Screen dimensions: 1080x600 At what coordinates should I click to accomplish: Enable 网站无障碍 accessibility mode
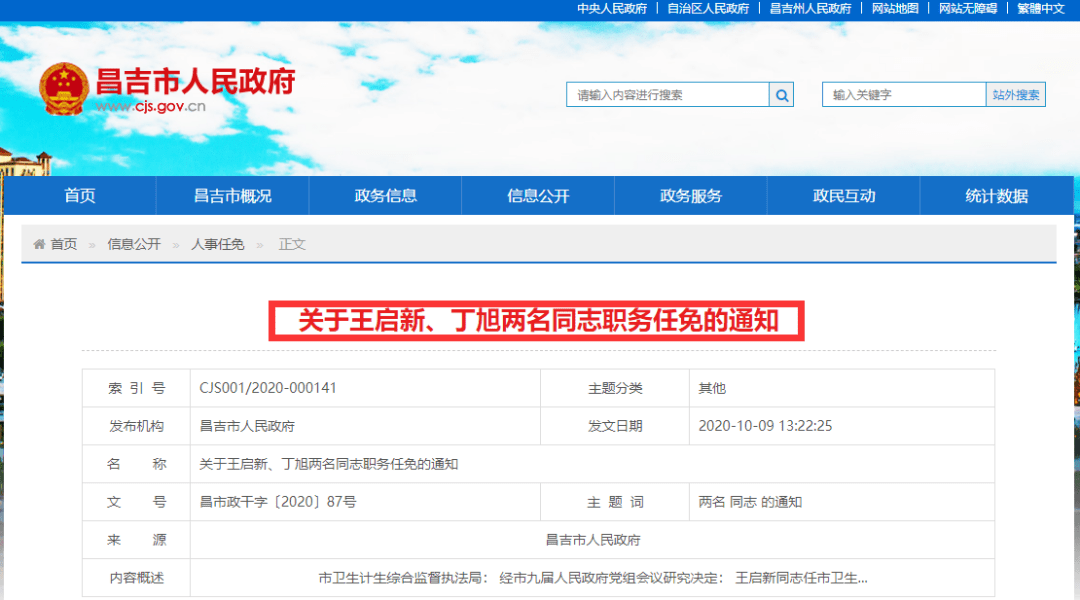(x=968, y=8)
